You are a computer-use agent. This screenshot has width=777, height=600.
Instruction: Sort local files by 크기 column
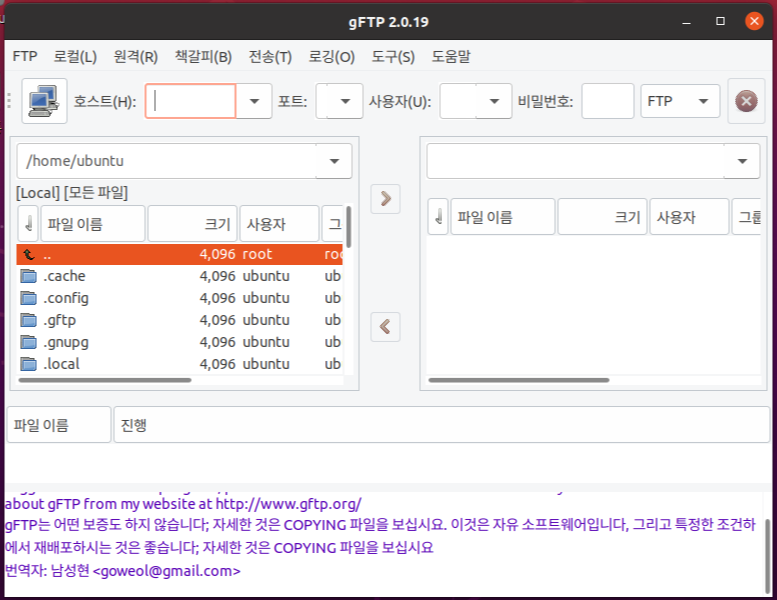tap(192, 223)
